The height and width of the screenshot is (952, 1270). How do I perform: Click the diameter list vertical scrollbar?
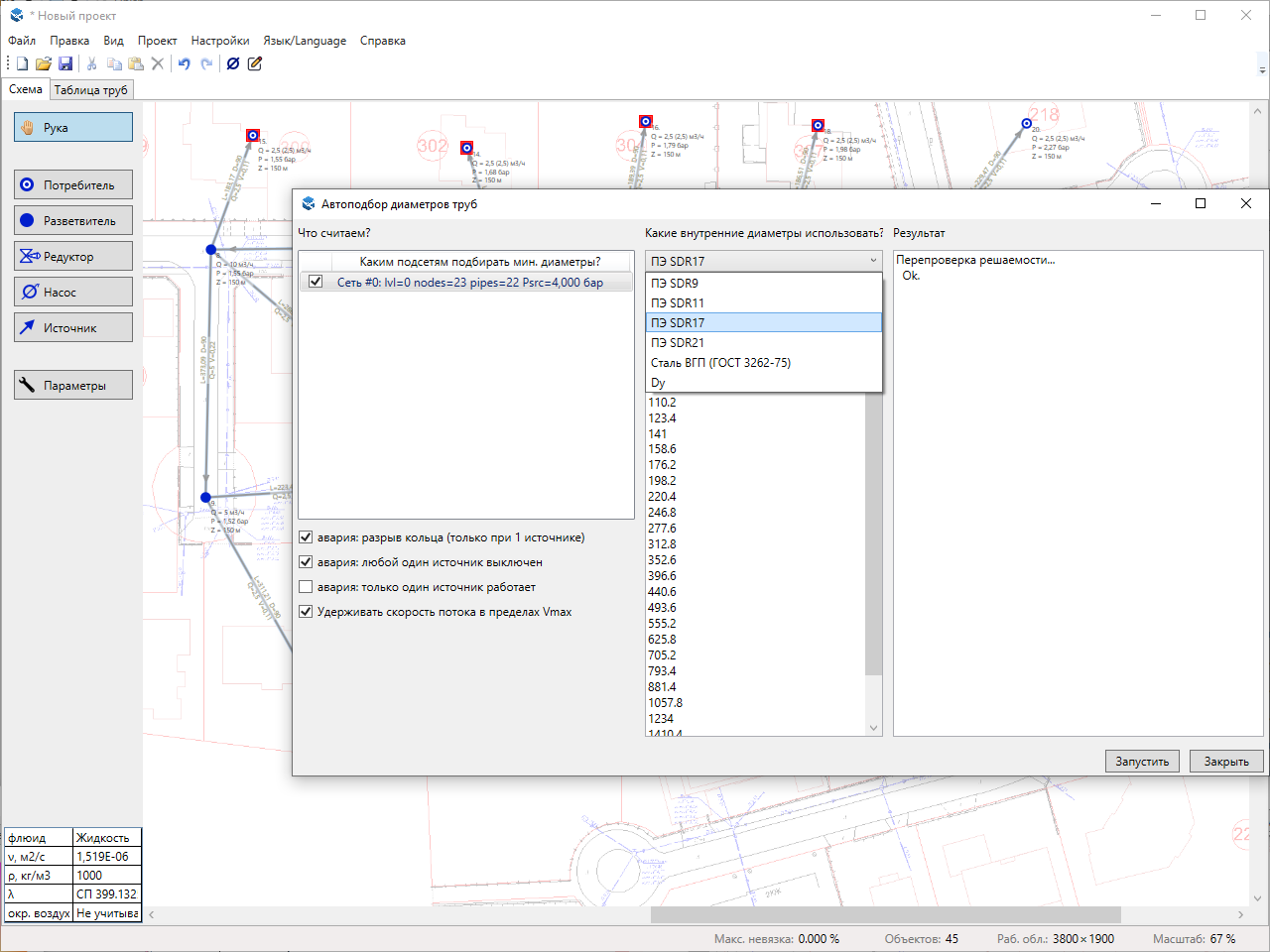click(x=873, y=535)
